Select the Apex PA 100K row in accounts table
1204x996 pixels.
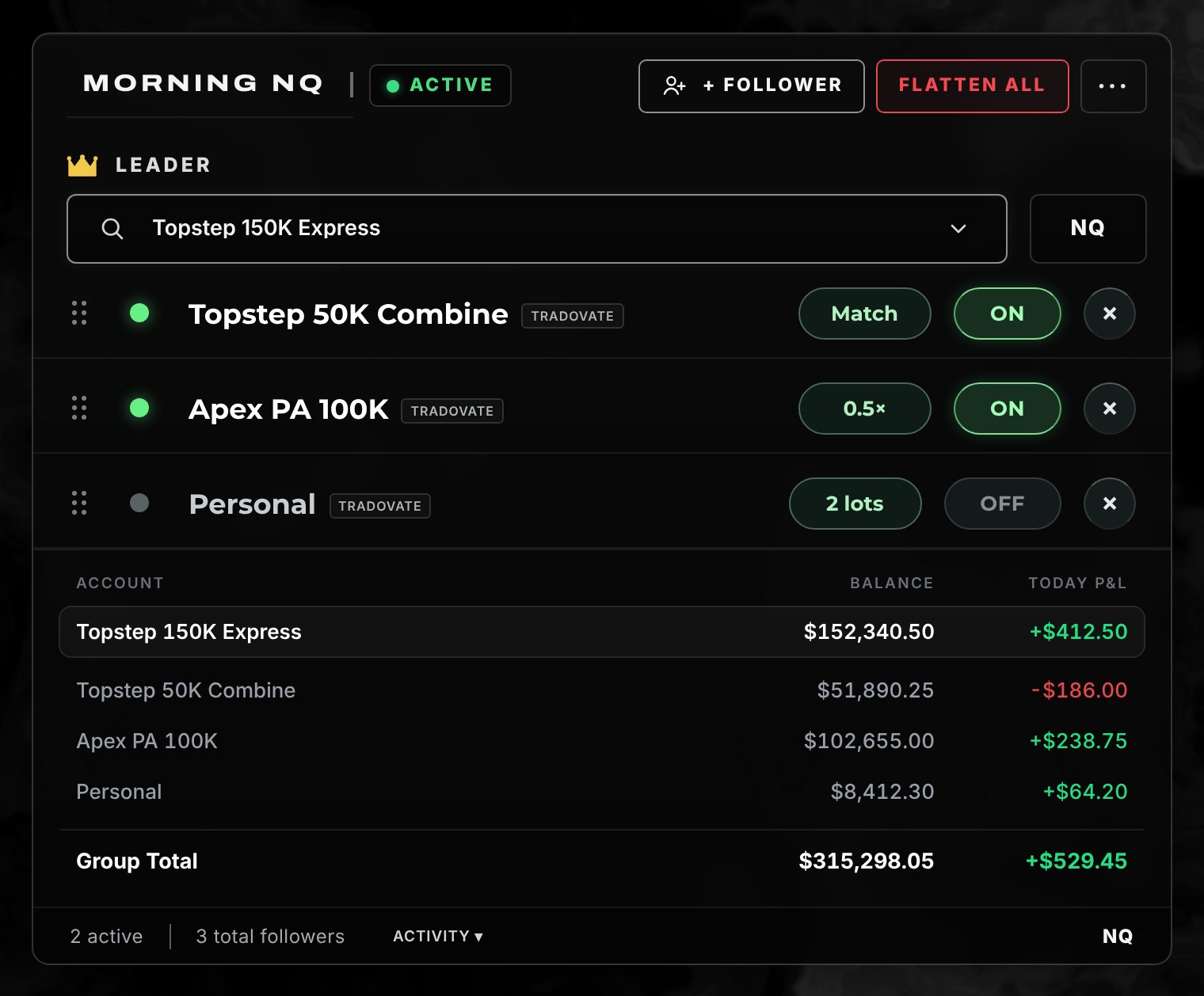(602, 741)
